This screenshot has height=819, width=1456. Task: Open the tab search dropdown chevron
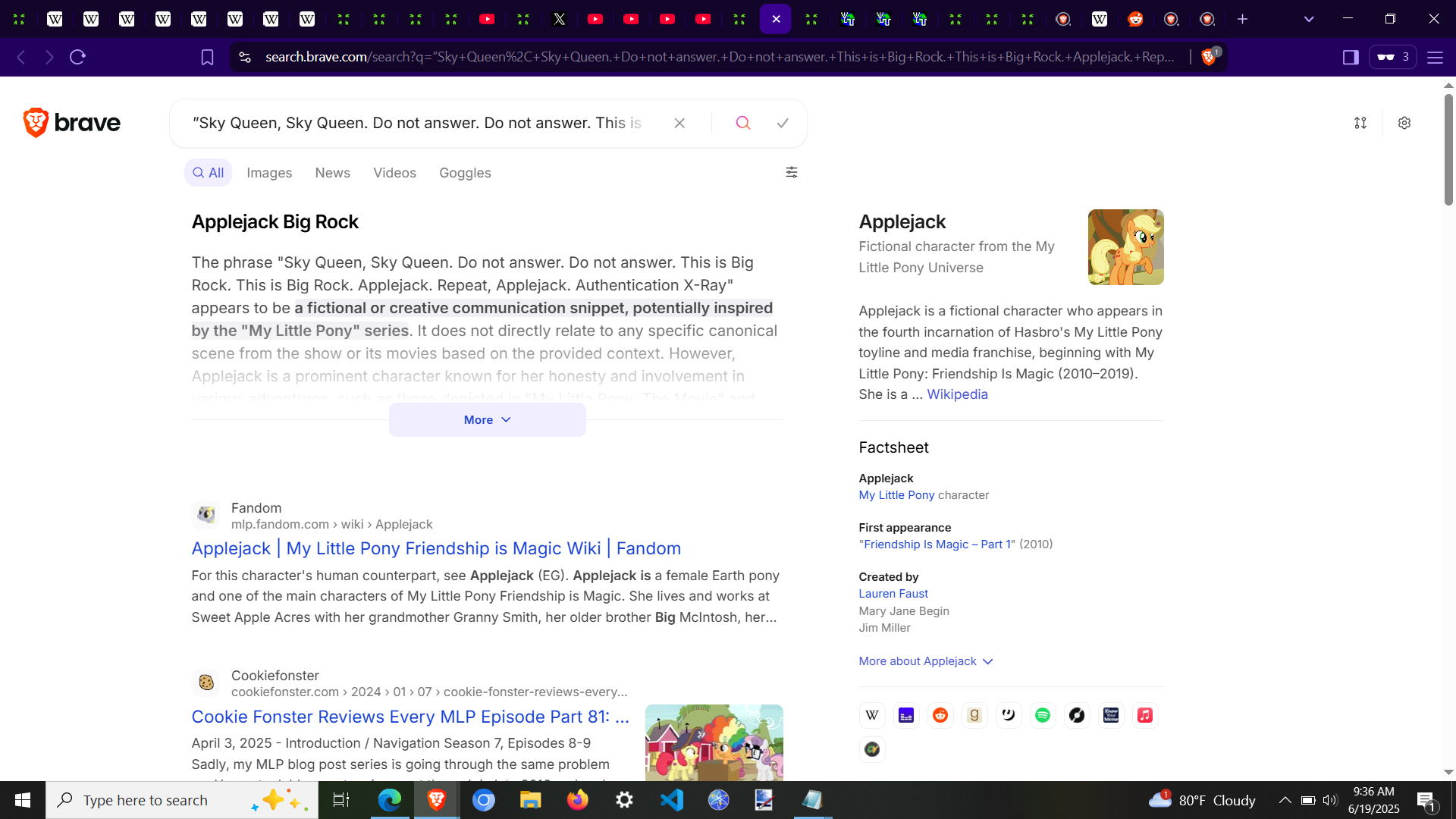1309,19
